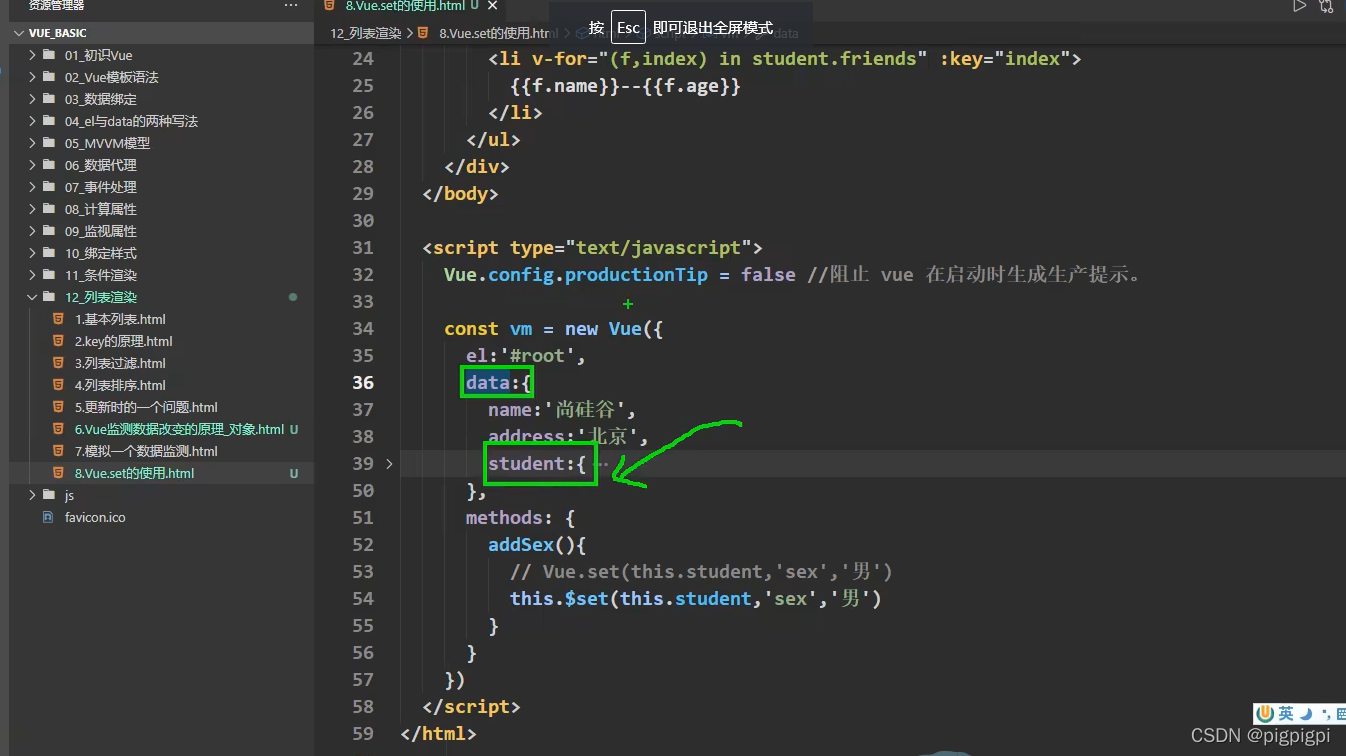Toggle input language 英 indicator
Image resolution: width=1346 pixels, height=756 pixels.
(1285, 713)
